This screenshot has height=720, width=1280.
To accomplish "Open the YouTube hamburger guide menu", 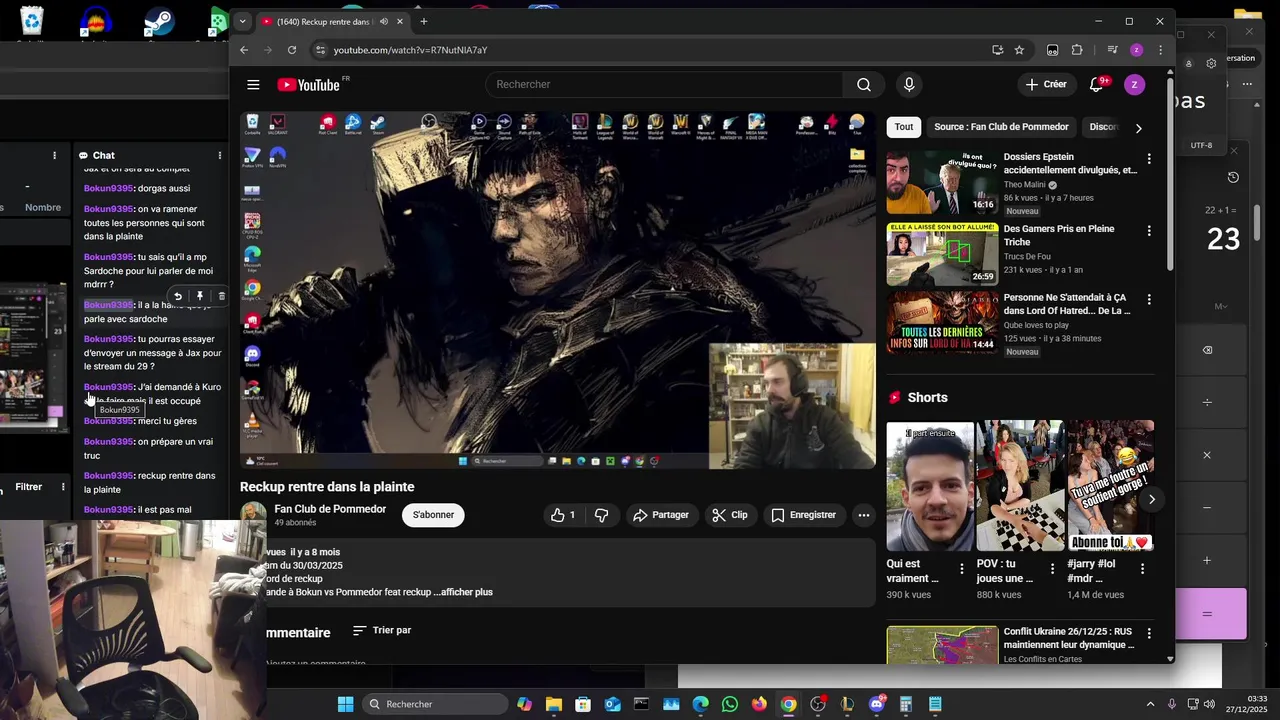I will (x=253, y=85).
